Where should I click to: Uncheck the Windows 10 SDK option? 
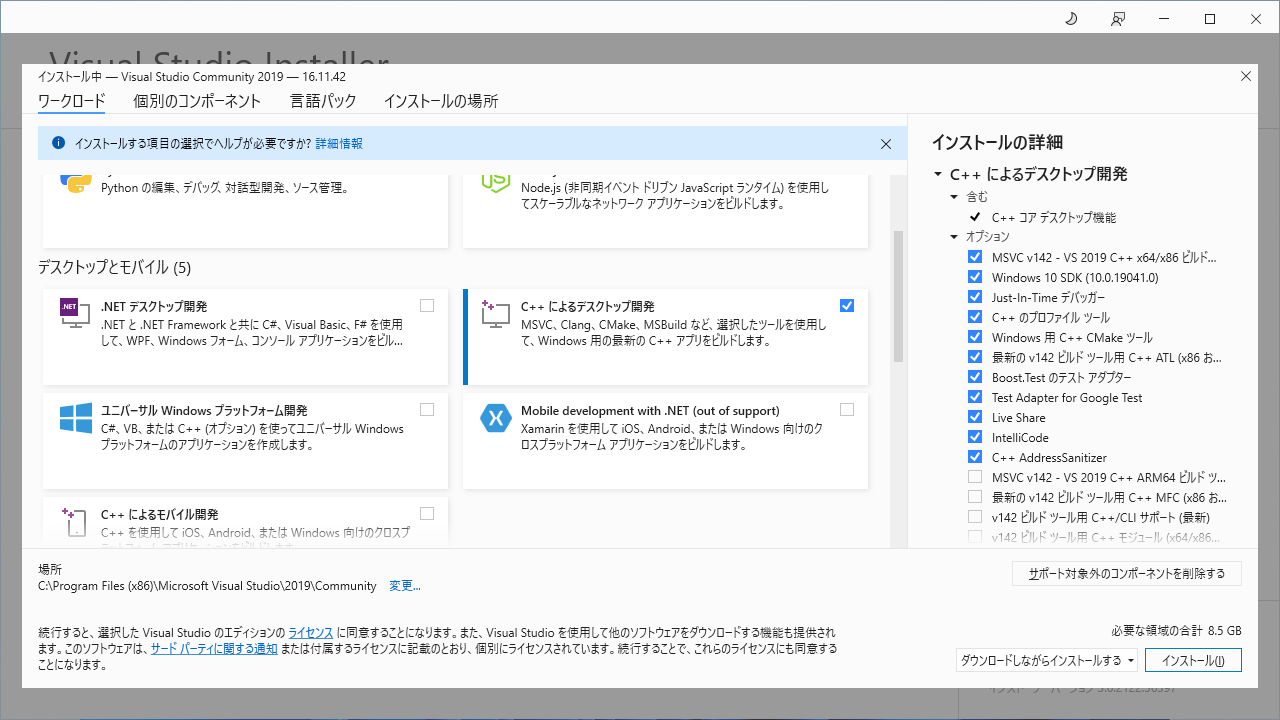coord(975,276)
